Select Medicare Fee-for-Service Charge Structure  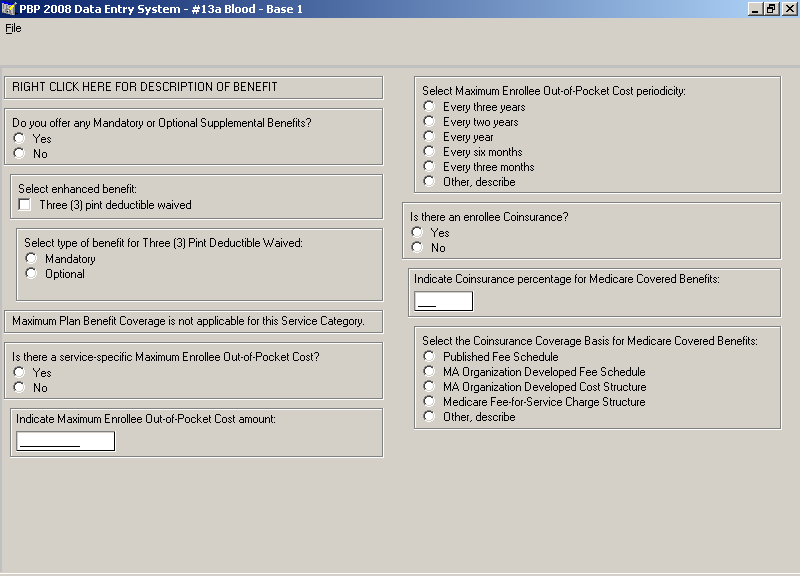pyautogui.click(x=430, y=402)
